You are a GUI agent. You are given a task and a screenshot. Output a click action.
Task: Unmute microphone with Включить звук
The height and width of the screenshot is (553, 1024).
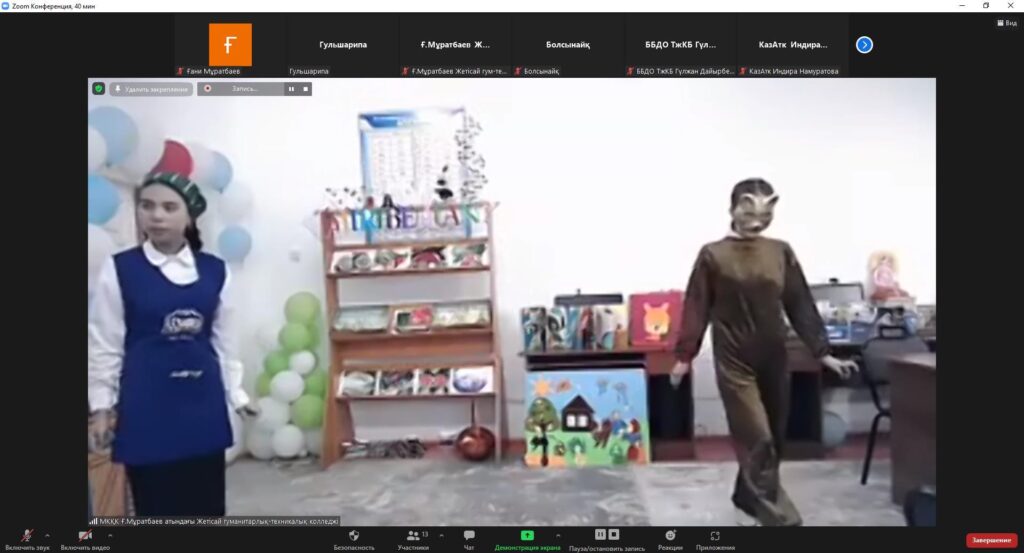(x=27, y=539)
